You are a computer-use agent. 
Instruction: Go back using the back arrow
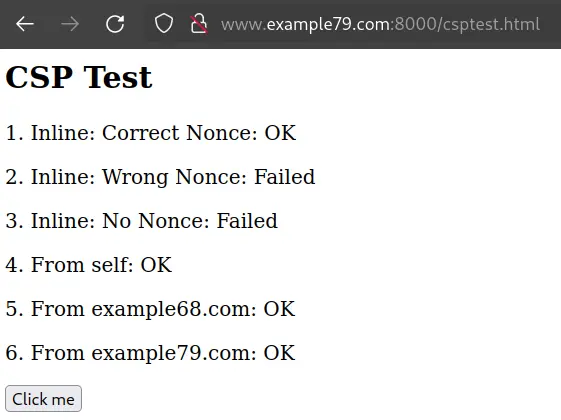click(x=25, y=24)
